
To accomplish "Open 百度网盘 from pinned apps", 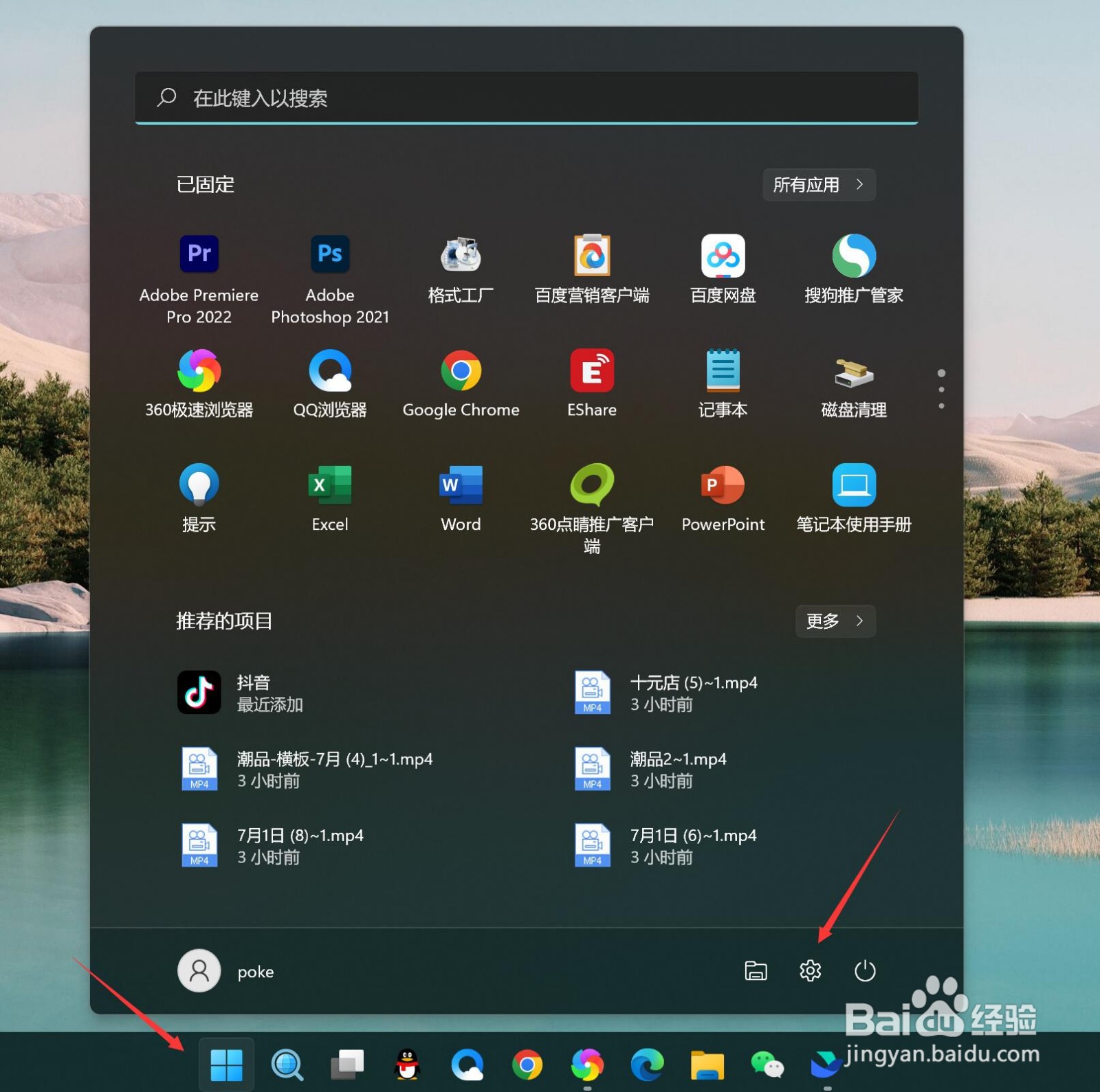I will tap(723, 269).
